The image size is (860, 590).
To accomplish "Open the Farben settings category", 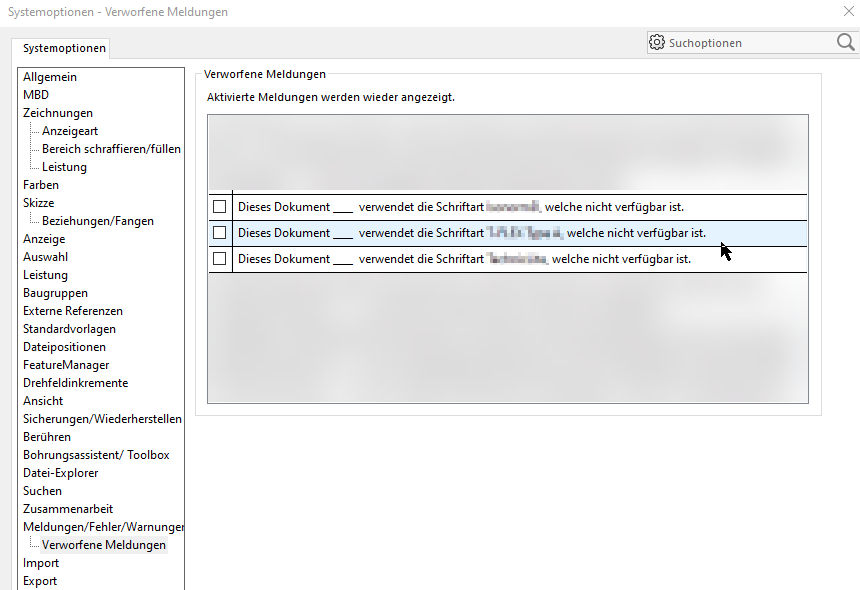I will click(41, 185).
